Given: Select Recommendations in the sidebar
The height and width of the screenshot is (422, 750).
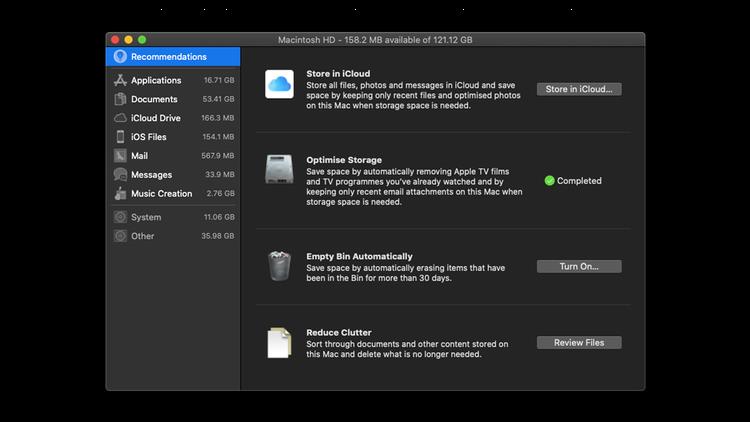Looking at the screenshot, I should point(168,57).
